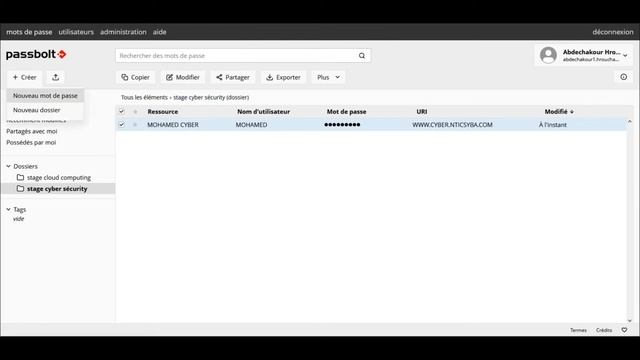The width and height of the screenshot is (640, 360).
Task: Click the user avatar icon
Action: click(x=548, y=55)
